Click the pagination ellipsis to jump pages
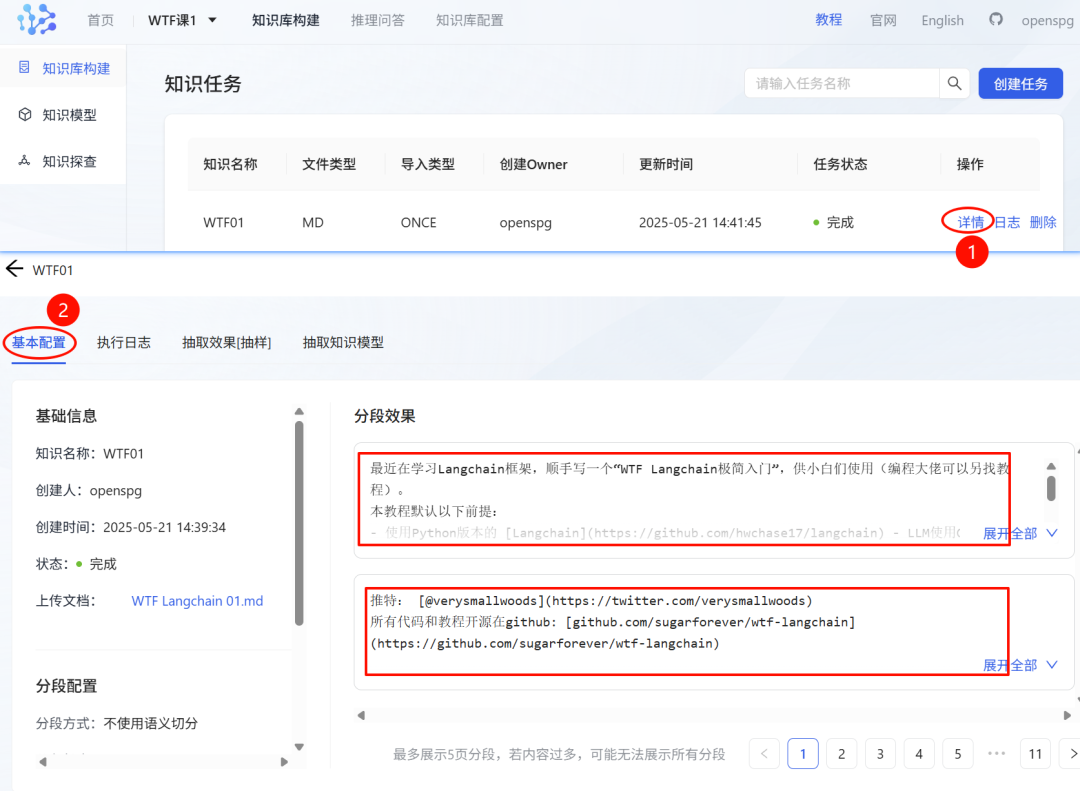This screenshot has height=791, width=1080. pyautogui.click(x=996, y=754)
